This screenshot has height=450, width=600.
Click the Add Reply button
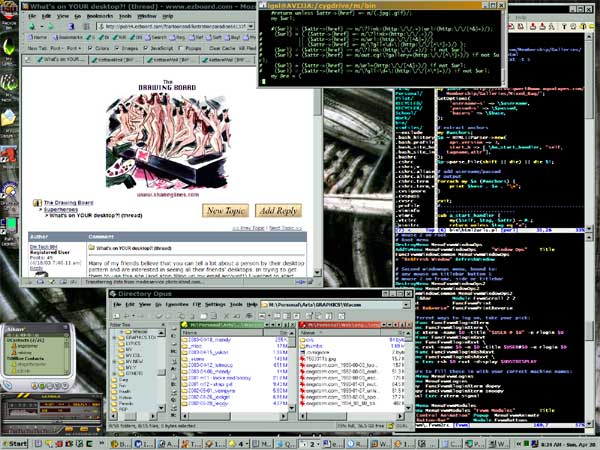coord(279,210)
